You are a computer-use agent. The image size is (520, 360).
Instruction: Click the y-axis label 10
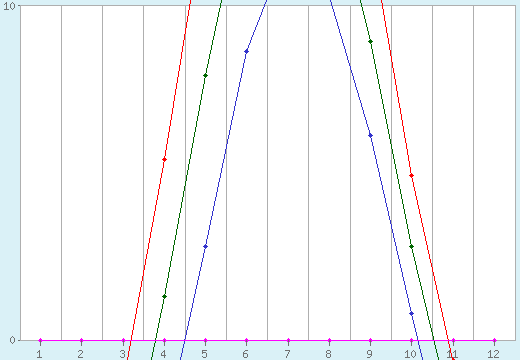click(x=9, y=6)
